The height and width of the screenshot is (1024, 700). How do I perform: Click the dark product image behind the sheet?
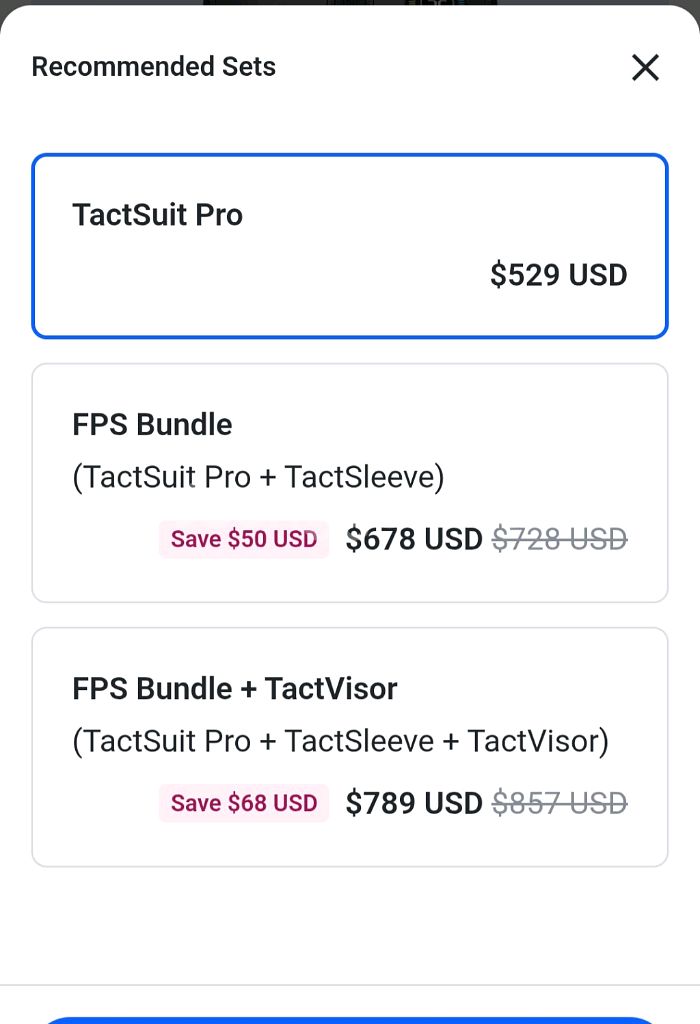point(350,2)
